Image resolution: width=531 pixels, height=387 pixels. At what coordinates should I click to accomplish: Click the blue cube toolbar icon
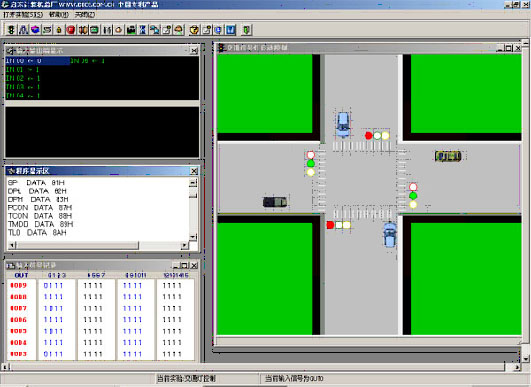point(35,30)
